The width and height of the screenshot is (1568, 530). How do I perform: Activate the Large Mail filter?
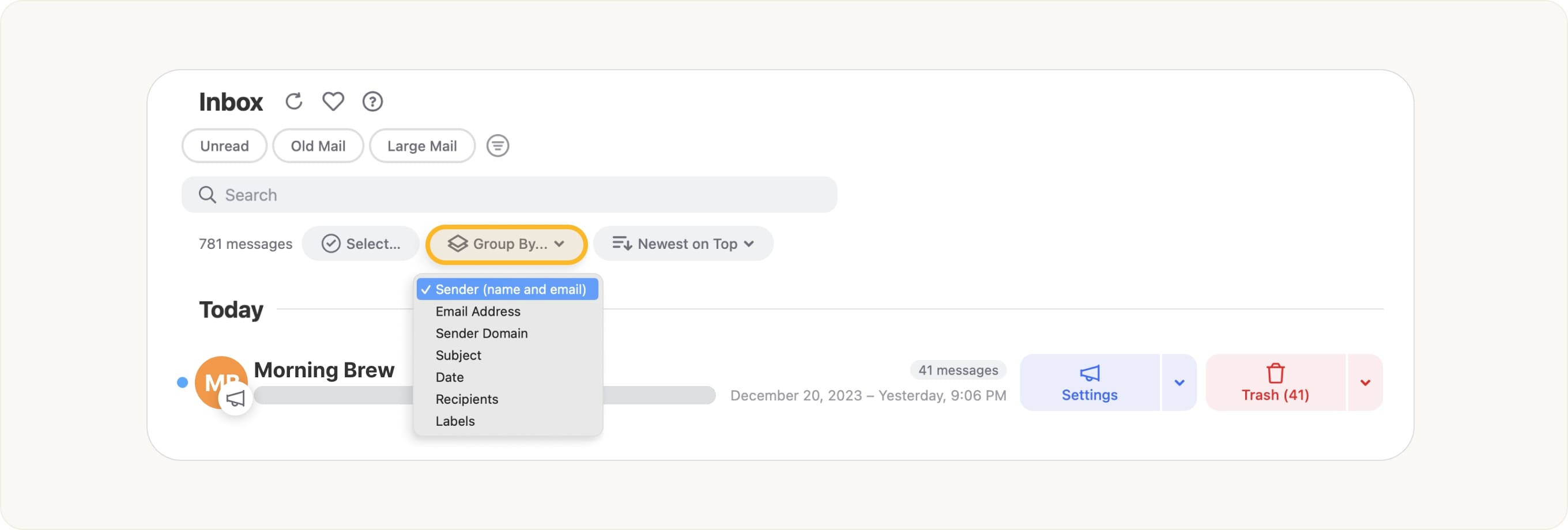[422, 145]
